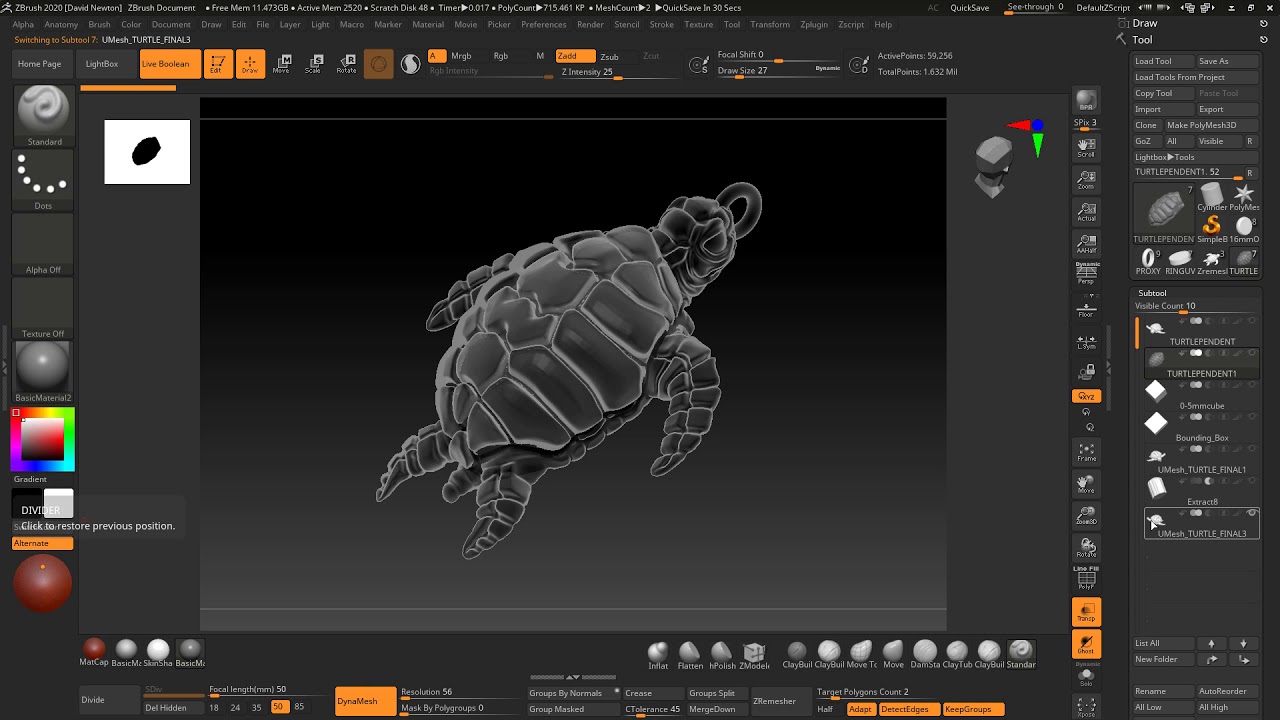Activate the Scale transform icon

[x=314, y=64]
